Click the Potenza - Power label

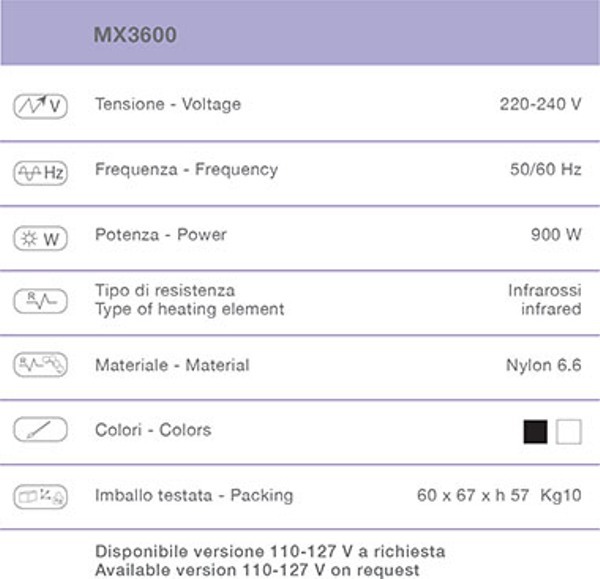tap(161, 235)
